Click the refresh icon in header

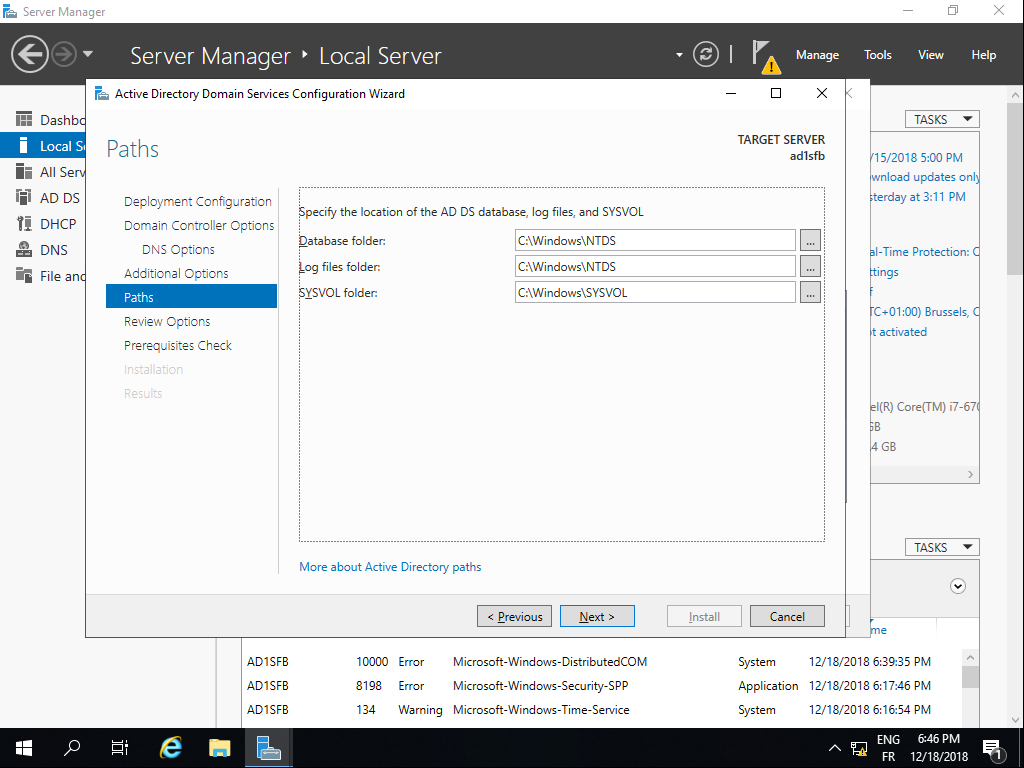point(706,54)
